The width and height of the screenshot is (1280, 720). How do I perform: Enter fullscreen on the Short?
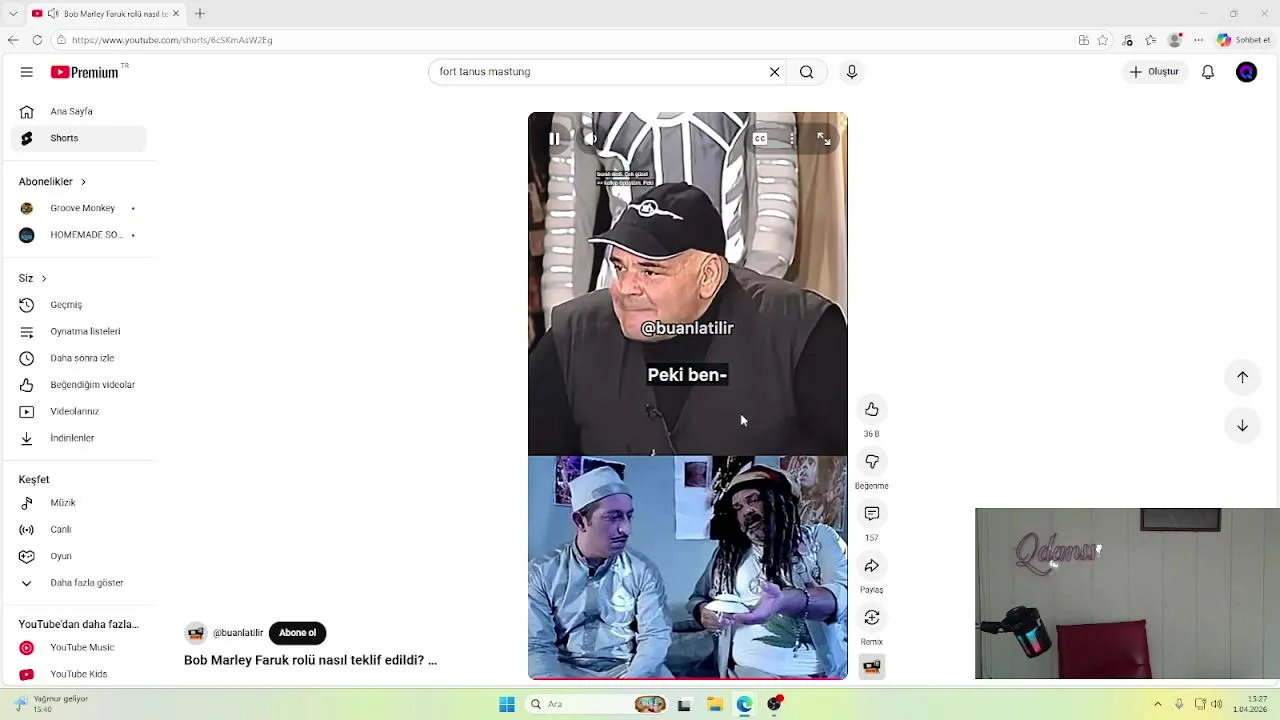(x=824, y=139)
